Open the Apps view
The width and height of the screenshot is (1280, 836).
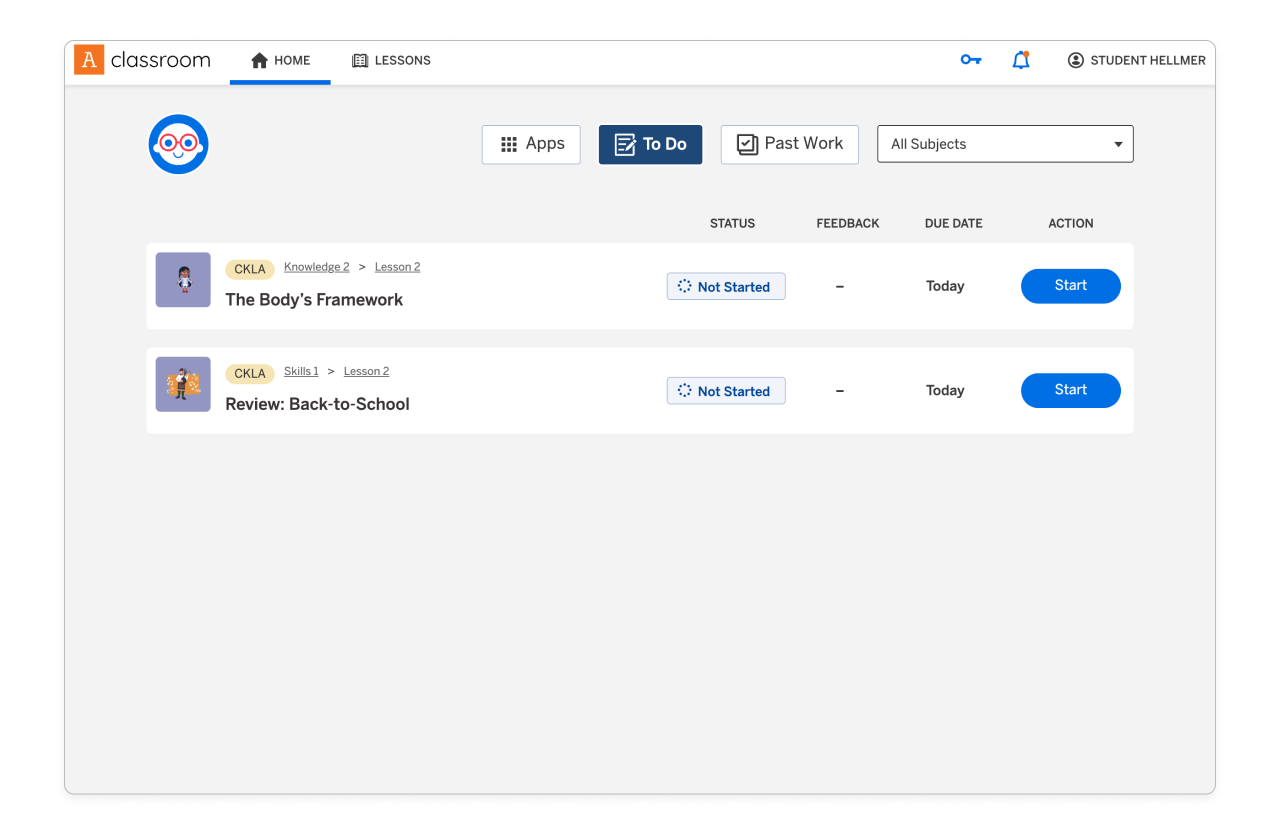pyautogui.click(x=531, y=144)
